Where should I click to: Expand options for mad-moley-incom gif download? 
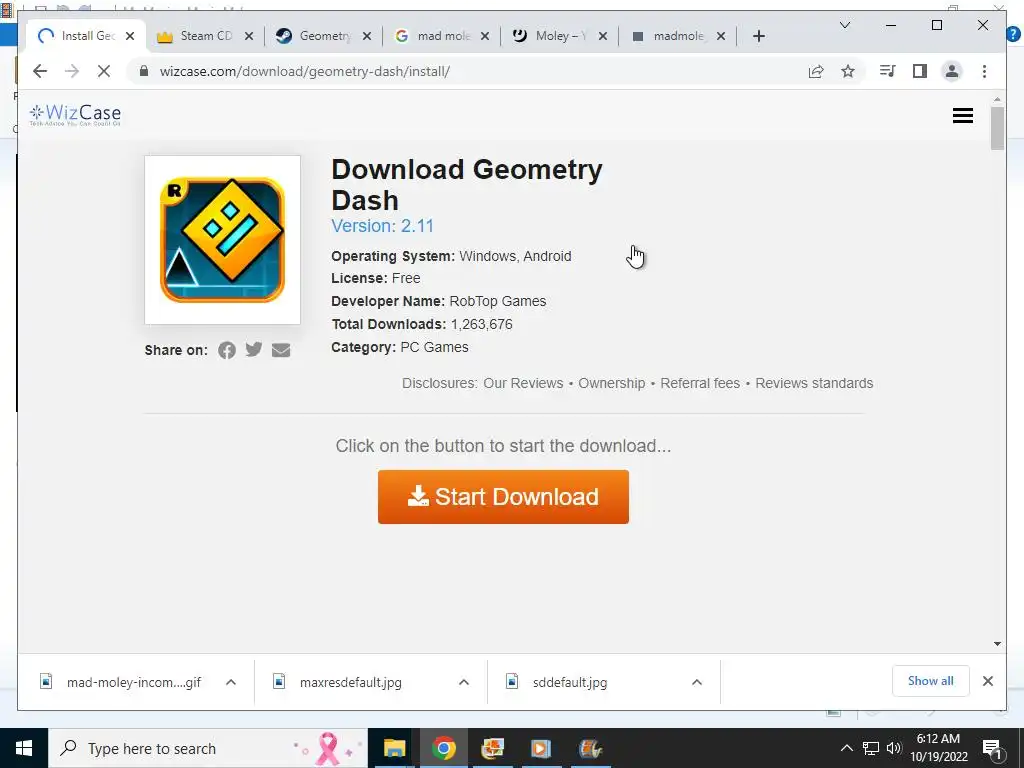pos(231,682)
